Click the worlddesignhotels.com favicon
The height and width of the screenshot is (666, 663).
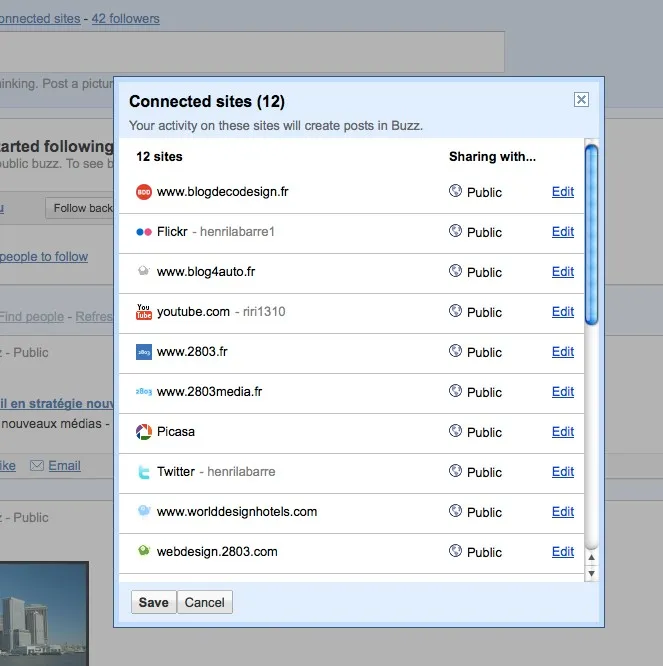click(144, 511)
